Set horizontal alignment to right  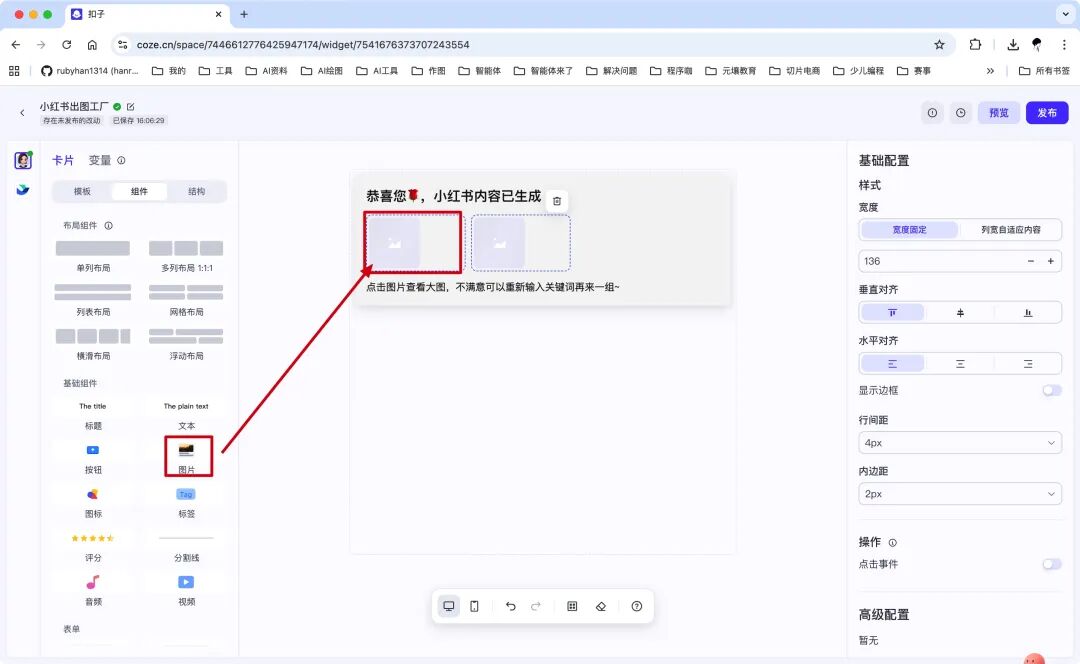click(1028, 364)
